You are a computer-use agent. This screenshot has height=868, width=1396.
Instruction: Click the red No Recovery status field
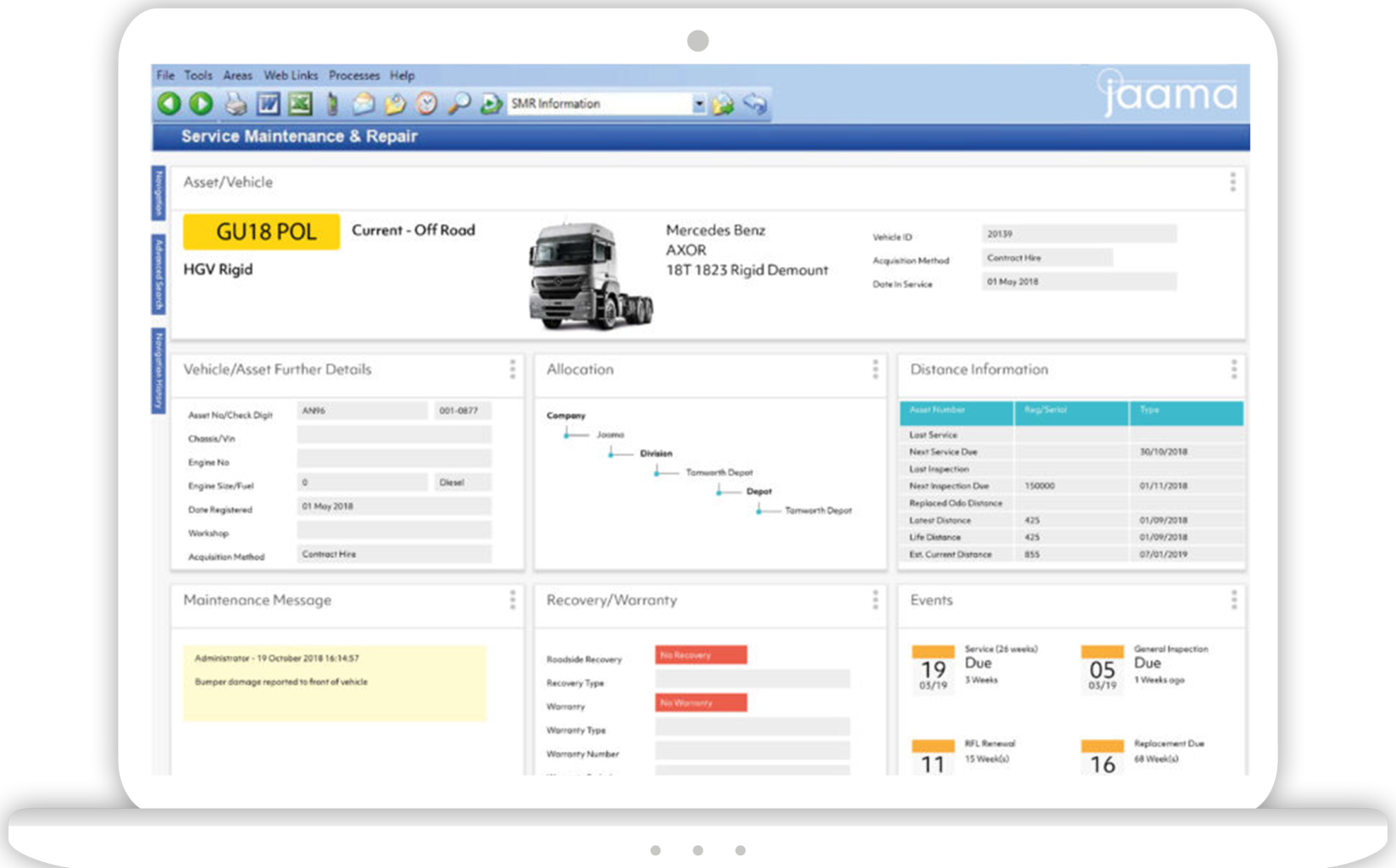[x=701, y=654]
